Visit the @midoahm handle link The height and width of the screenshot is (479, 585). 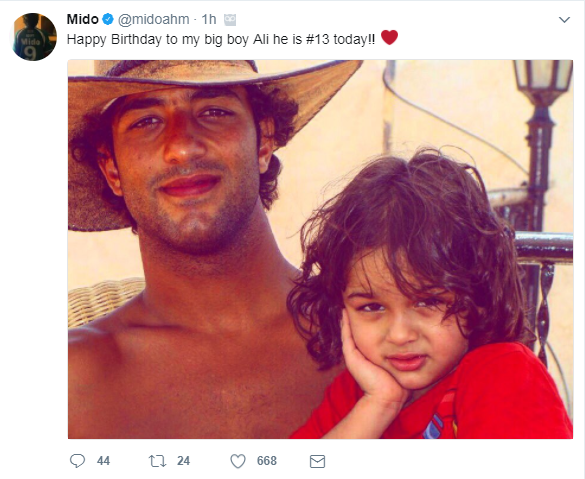tap(154, 19)
